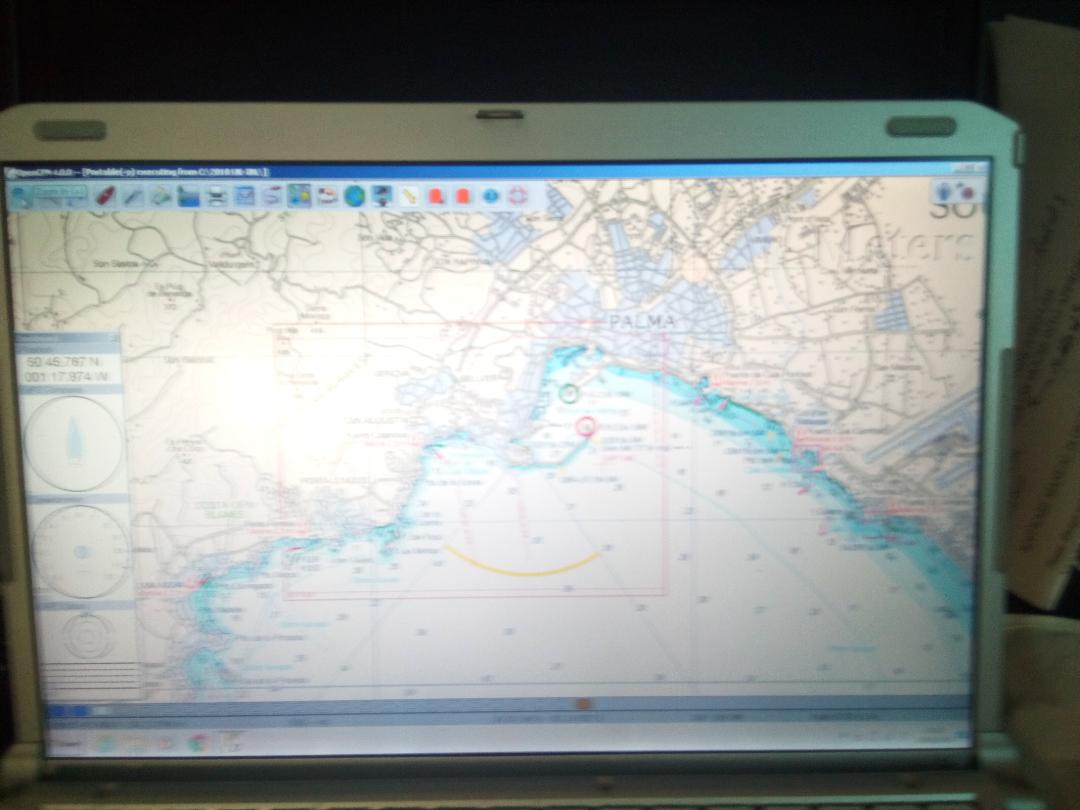Click the GPS compass dial in dashboard
This screenshot has height=810, width=1080.
pos(74,443)
